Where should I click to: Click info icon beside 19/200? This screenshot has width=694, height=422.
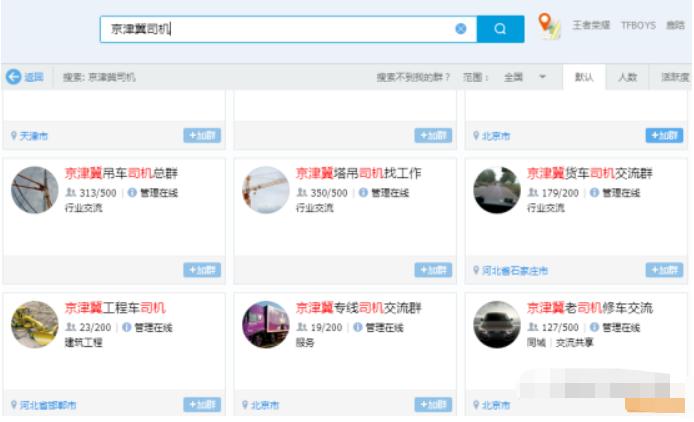pos(358,327)
